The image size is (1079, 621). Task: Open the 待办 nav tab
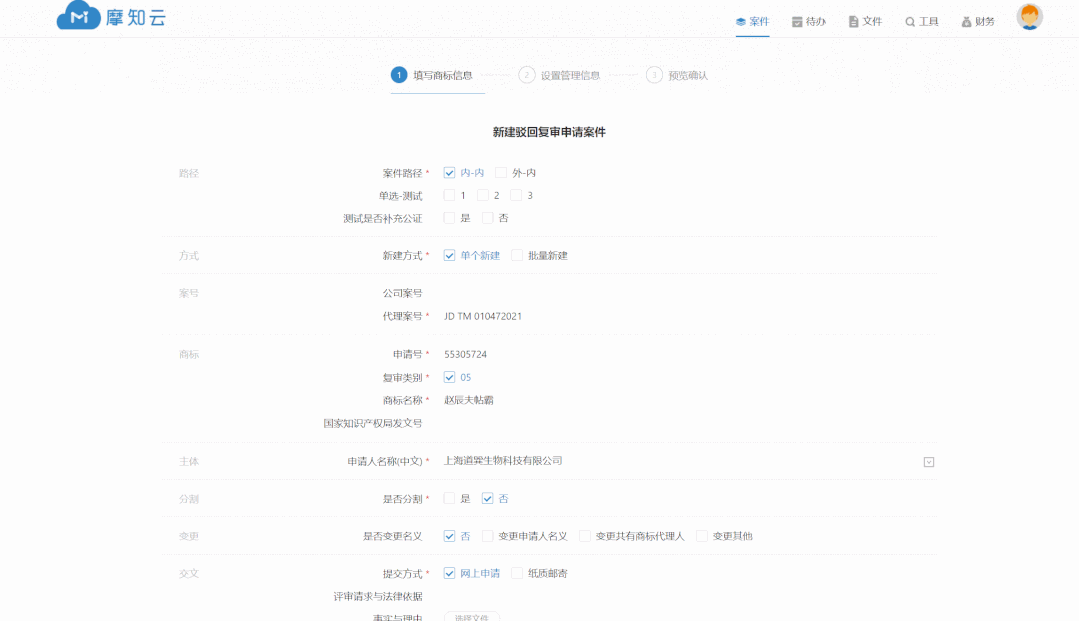click(809, 22)
